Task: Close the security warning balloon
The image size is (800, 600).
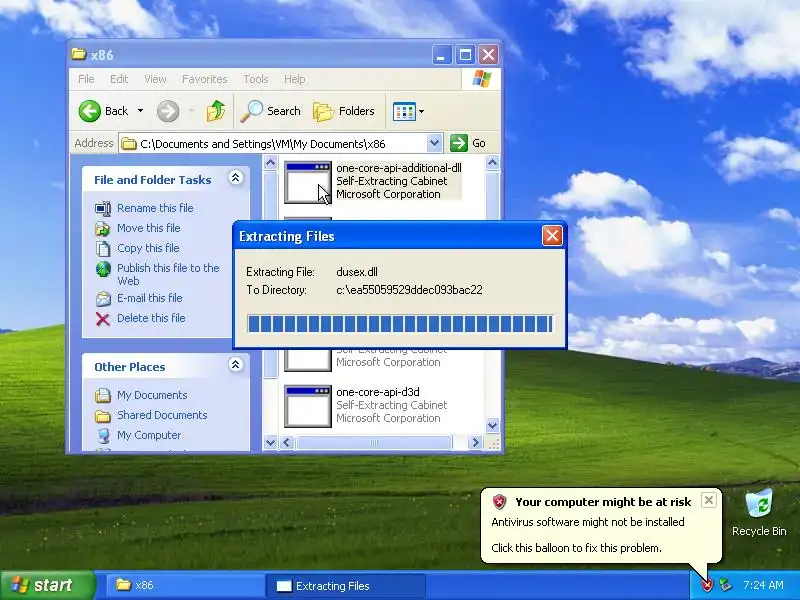Action: [708, 501]
